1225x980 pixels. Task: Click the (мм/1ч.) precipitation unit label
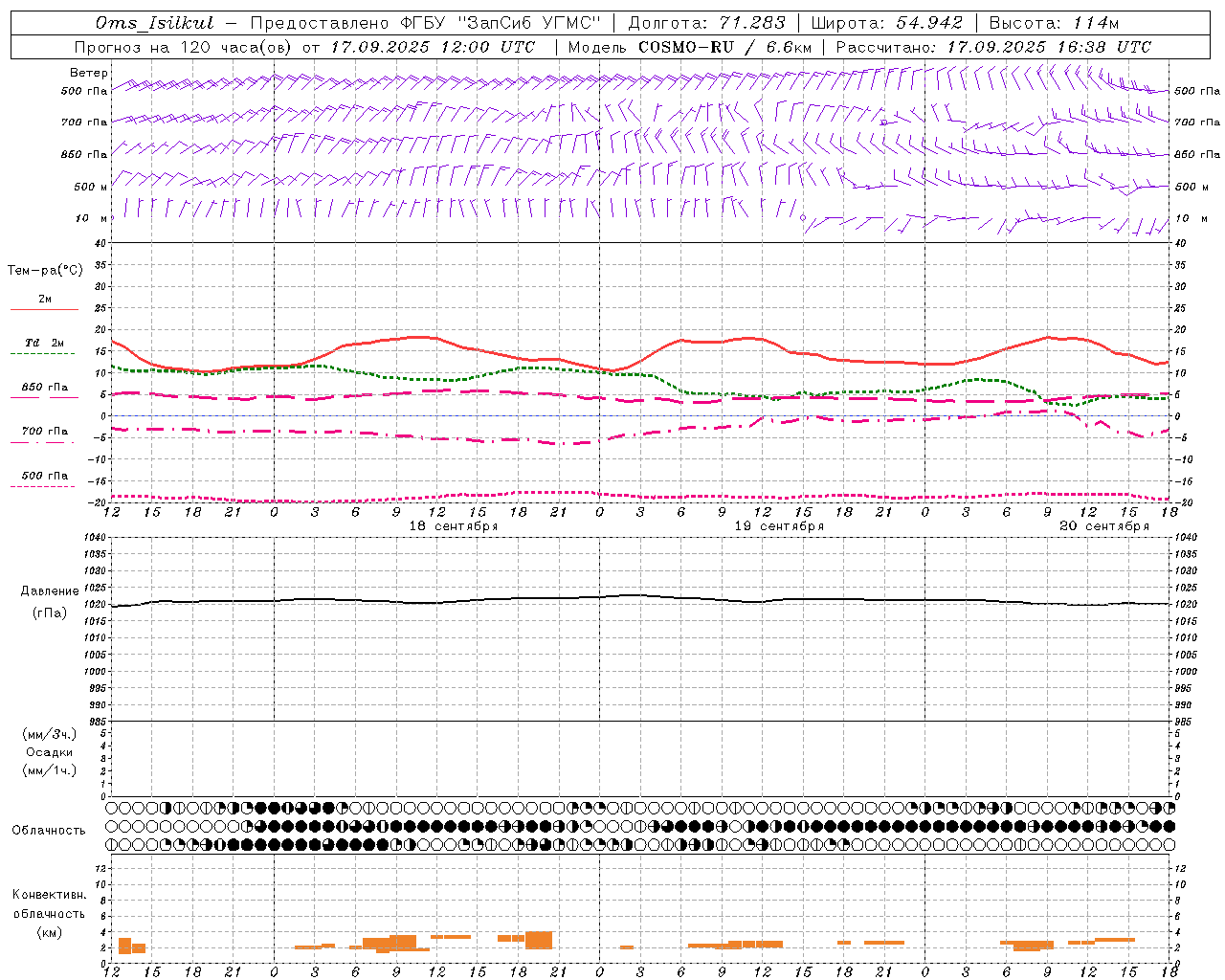(49, 770)
